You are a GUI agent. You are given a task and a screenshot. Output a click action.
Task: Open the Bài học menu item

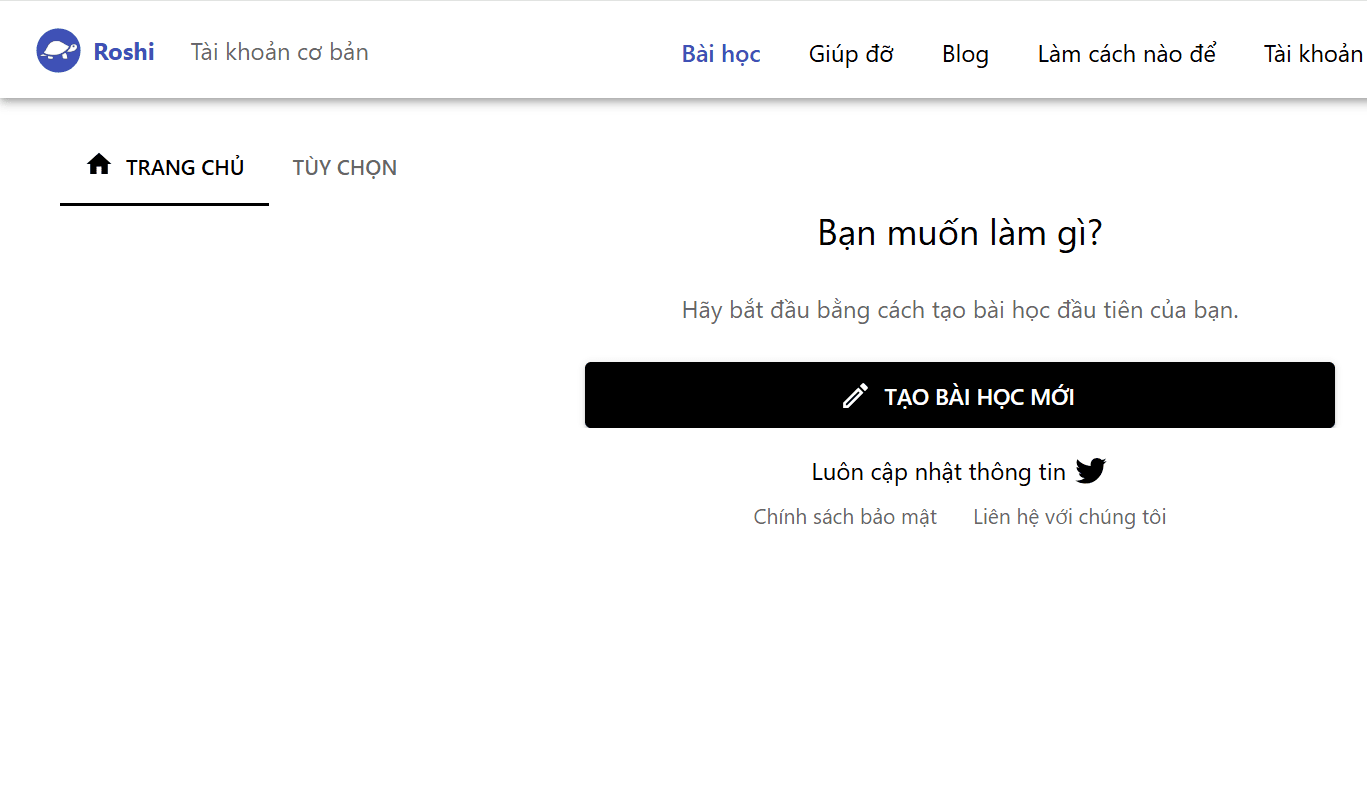click(721, 54)
